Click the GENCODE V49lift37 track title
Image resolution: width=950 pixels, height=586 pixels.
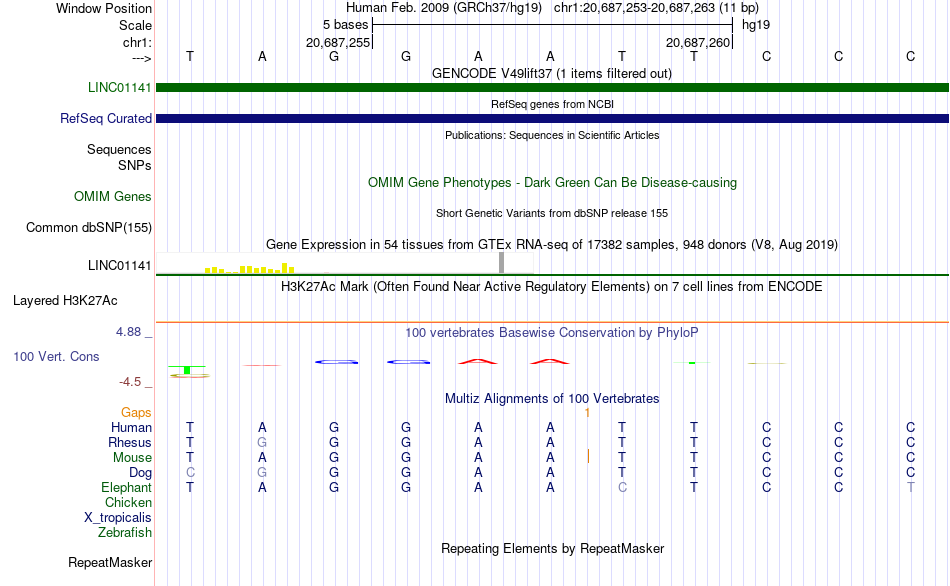551,73
